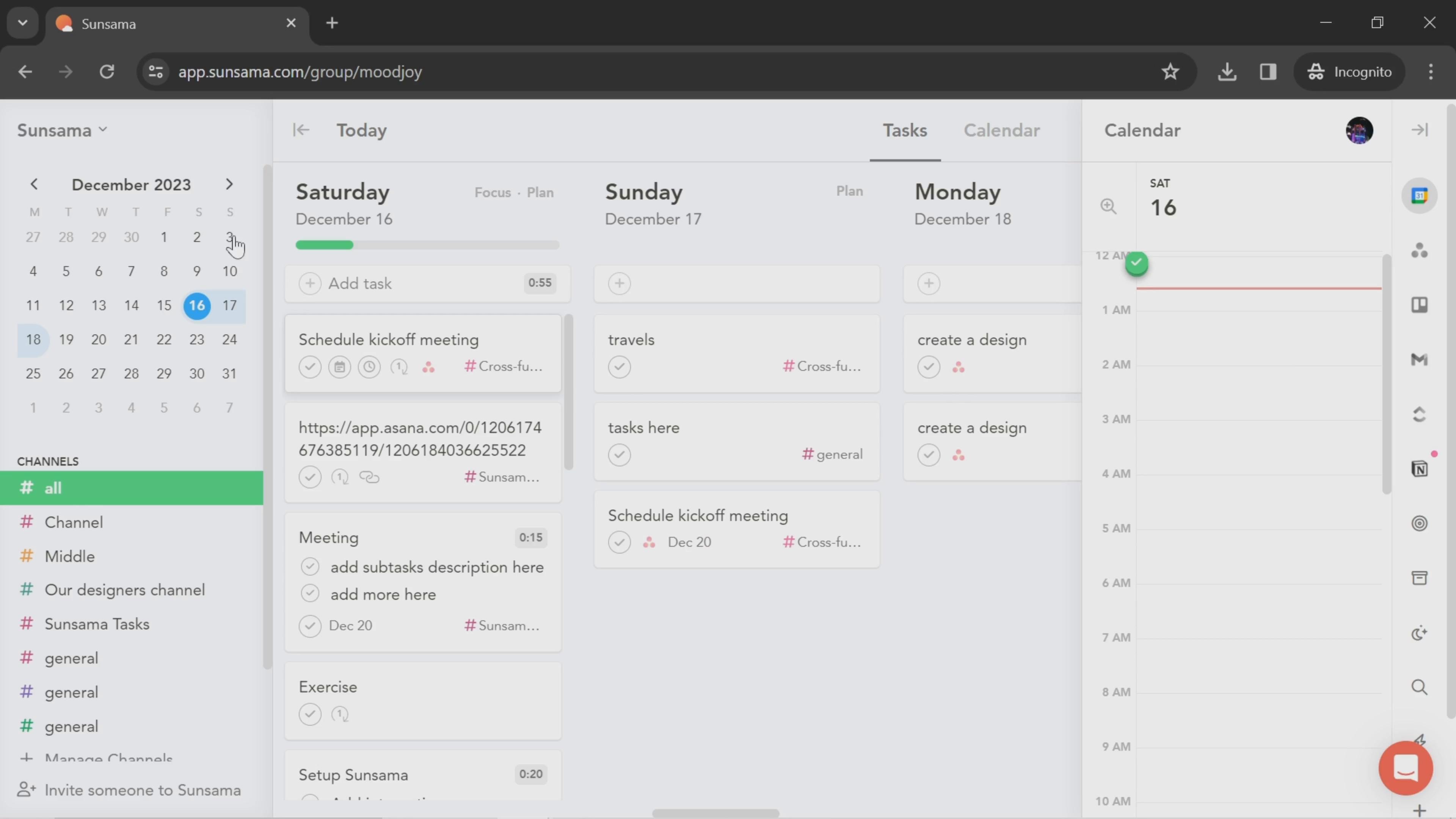This screenshot has height=819, width=1456.
Task: Click the focus mode icon next to Saturday
Action: coord(493,191)
